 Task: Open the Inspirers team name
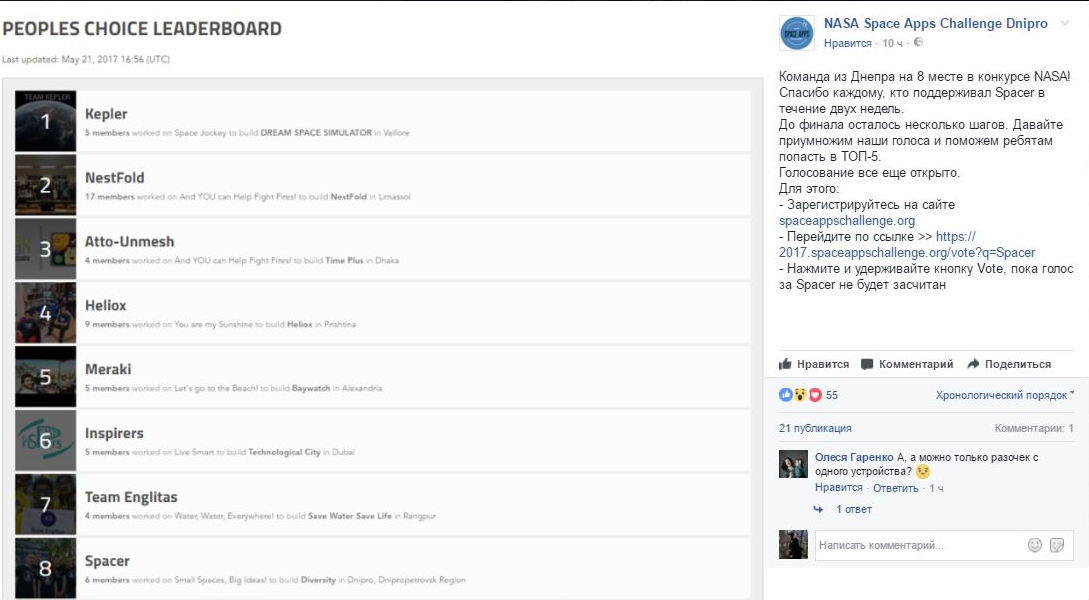114,433
